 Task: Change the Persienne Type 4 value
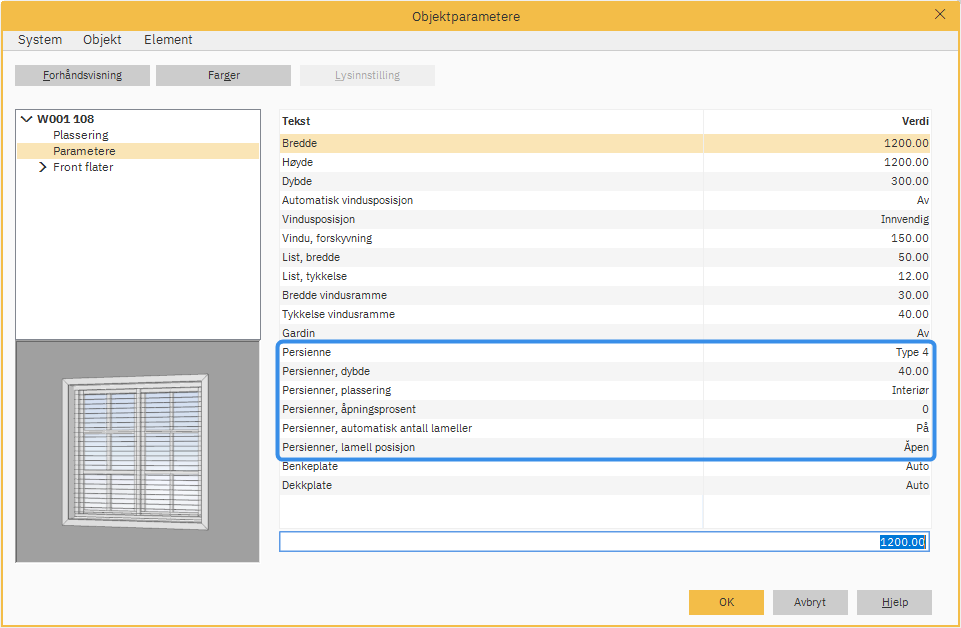coord(911,352)
